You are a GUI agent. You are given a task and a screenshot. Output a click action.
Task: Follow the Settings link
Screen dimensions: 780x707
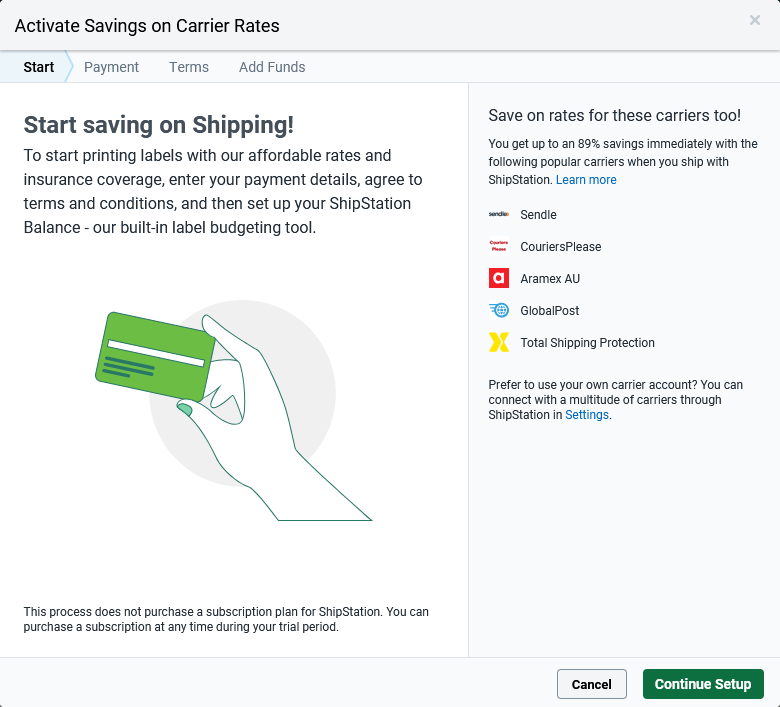(x=587, y=414)
